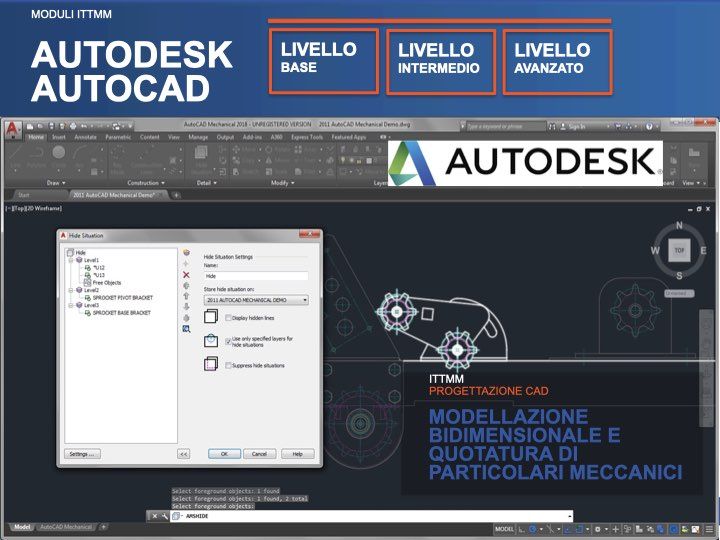
Task: Click the TOP face of the ViewCube
Action: coord(679,250)
